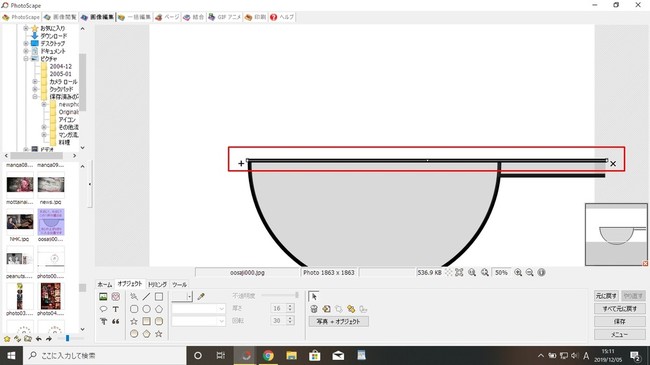Viewport: 650px width, 365px height.
Task: Click the opacity slider track
Action: pos(280,295)
